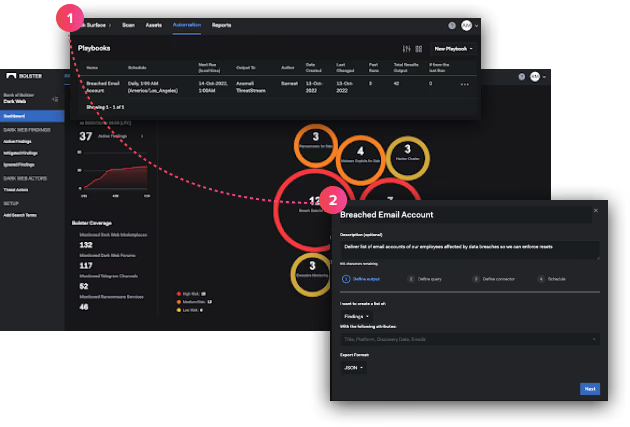
Task: Go to Schedule step
Action: (551, 279)
